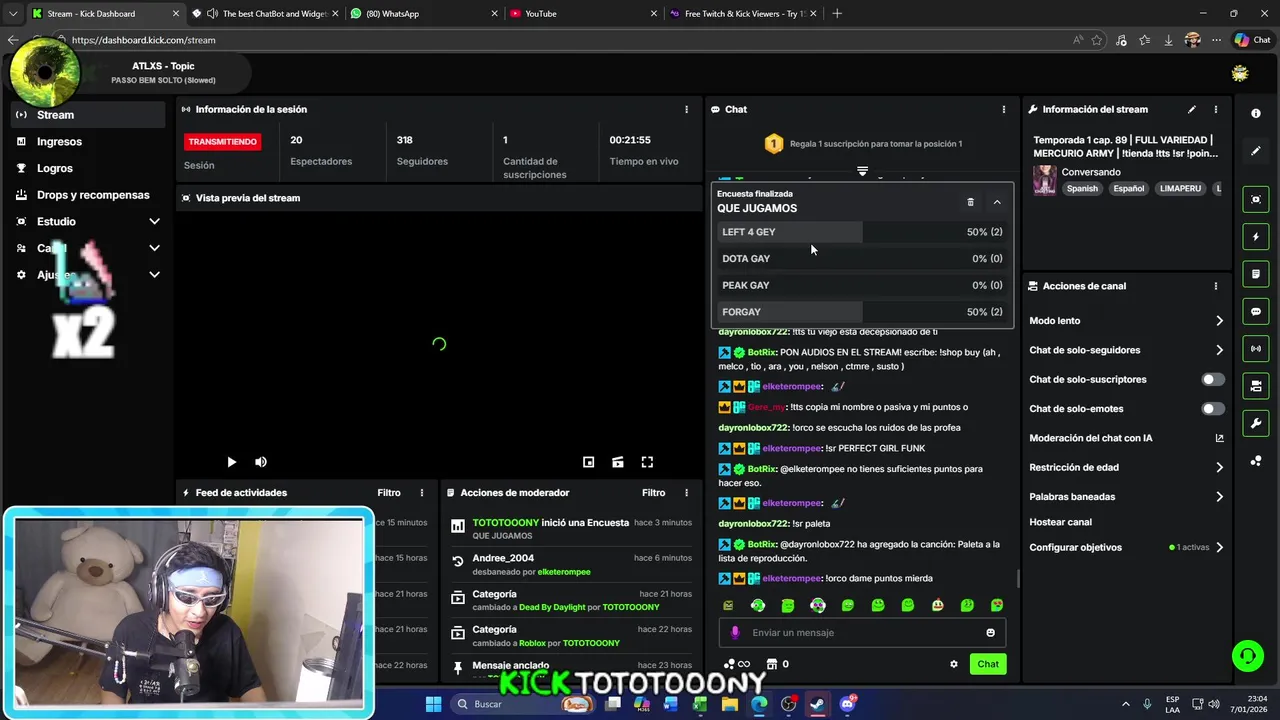Switch to the WhatsApp browser tab
1280x720 pixels.
click(423, 14)
